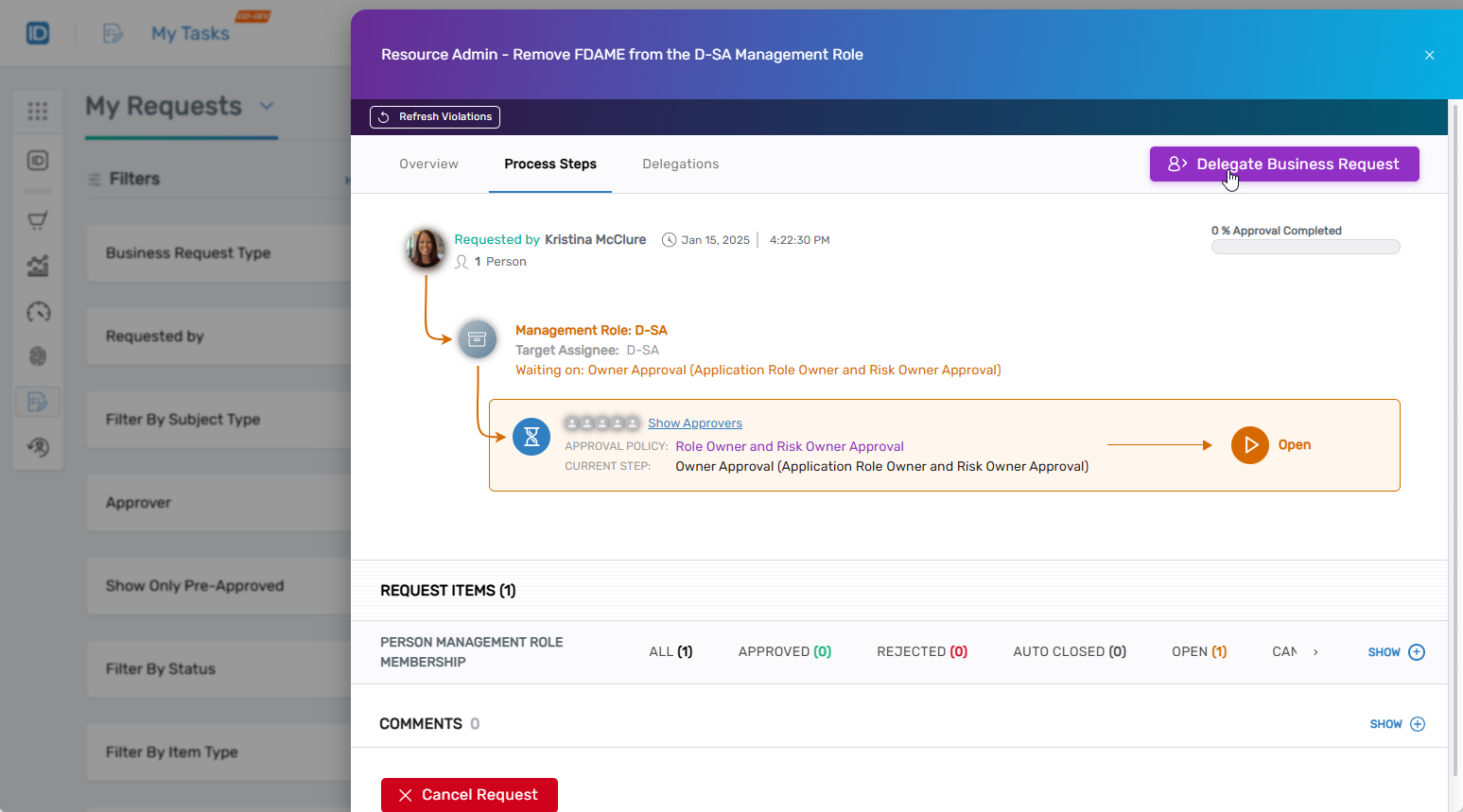
Task: Click the Delegate Business Request button
Action: pyautogui.click(x=1283, y=164)
